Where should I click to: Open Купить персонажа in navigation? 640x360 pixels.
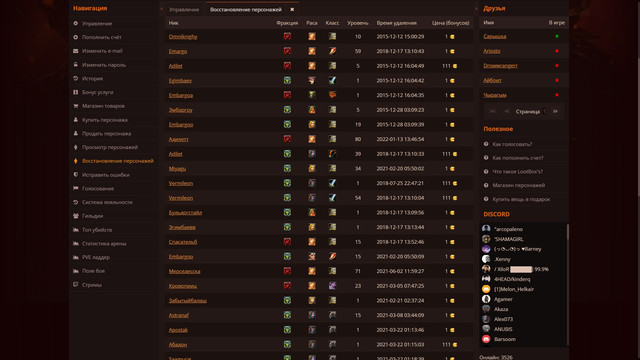click(104, 120)
